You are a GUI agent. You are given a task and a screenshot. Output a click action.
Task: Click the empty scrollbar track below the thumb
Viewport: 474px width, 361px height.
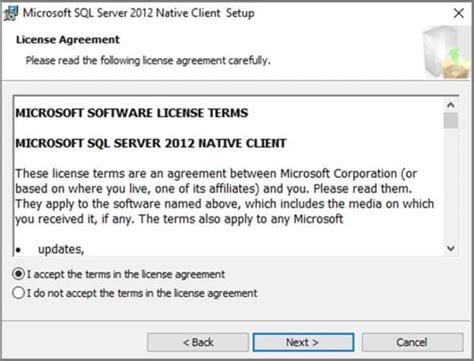451,185
